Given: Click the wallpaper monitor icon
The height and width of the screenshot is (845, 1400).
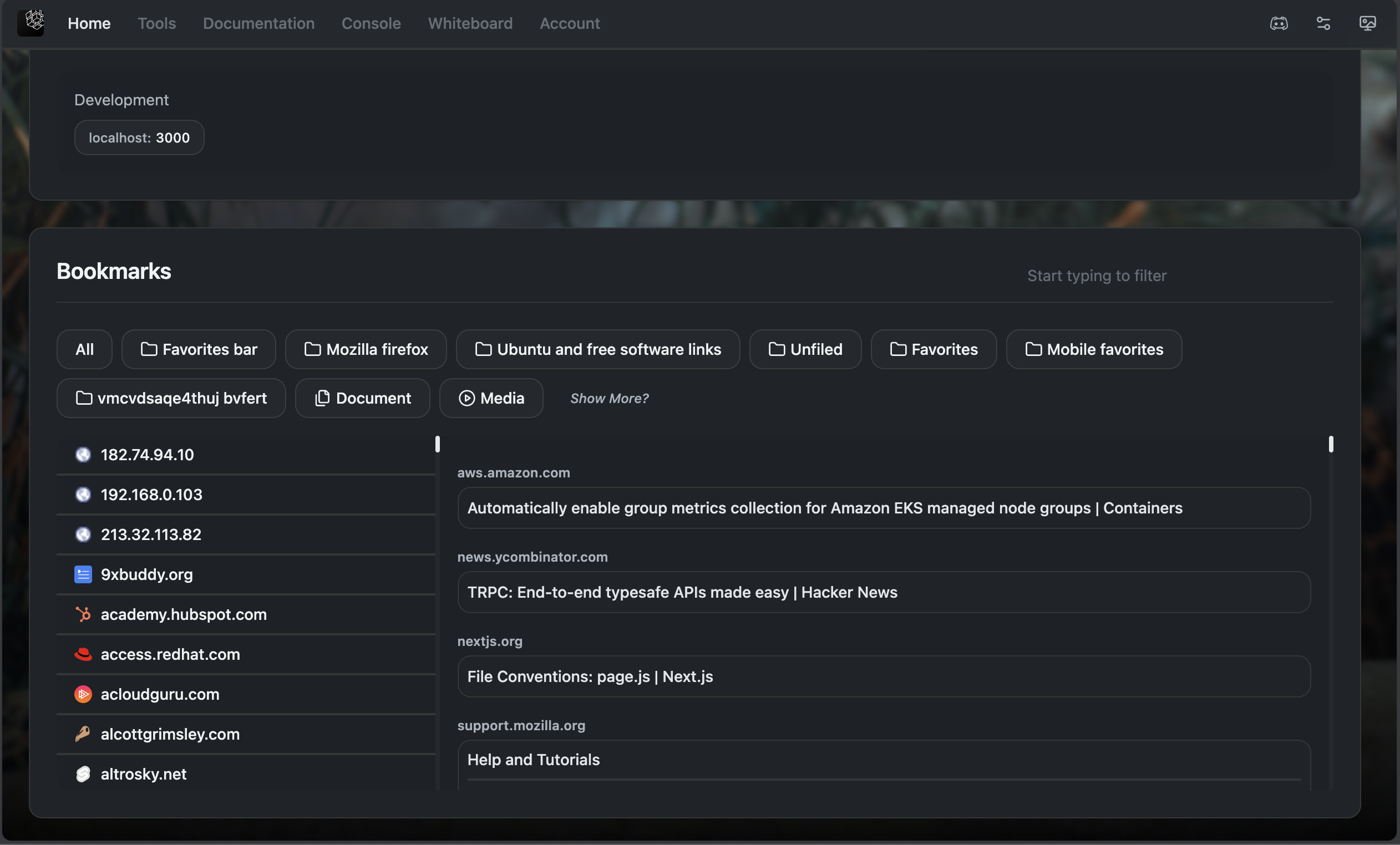Looking at the screenshot, I should pos(1368,23).
